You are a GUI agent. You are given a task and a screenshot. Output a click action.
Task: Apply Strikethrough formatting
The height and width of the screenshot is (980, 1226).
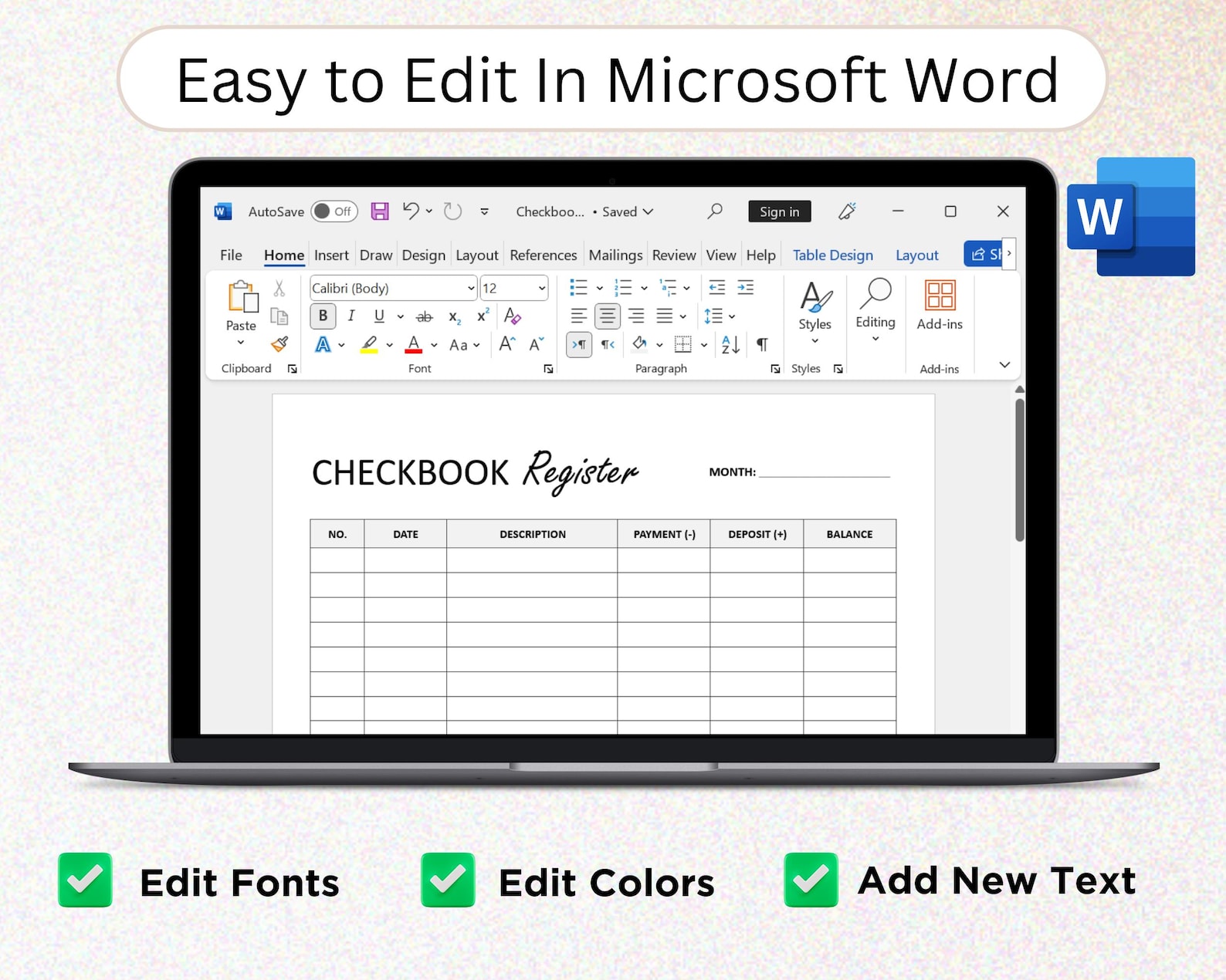425,316
